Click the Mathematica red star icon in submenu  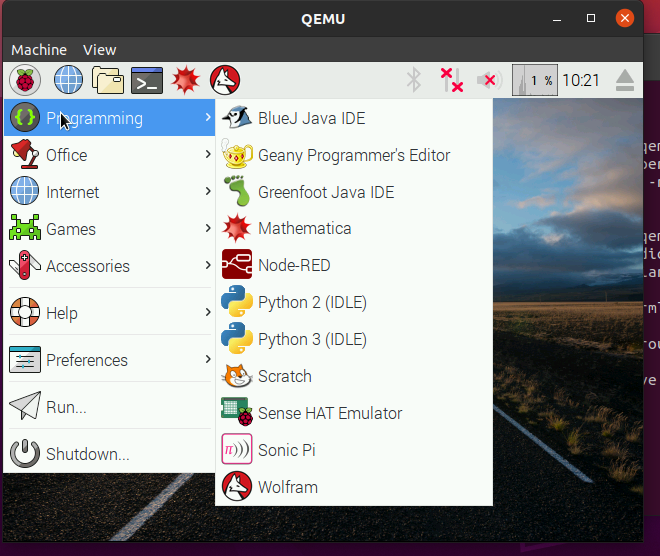(237, 228)
